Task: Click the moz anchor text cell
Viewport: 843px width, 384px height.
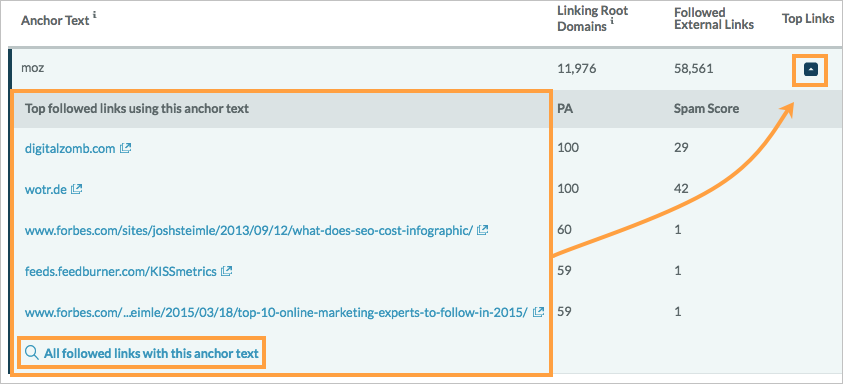Action: (32, 68)
